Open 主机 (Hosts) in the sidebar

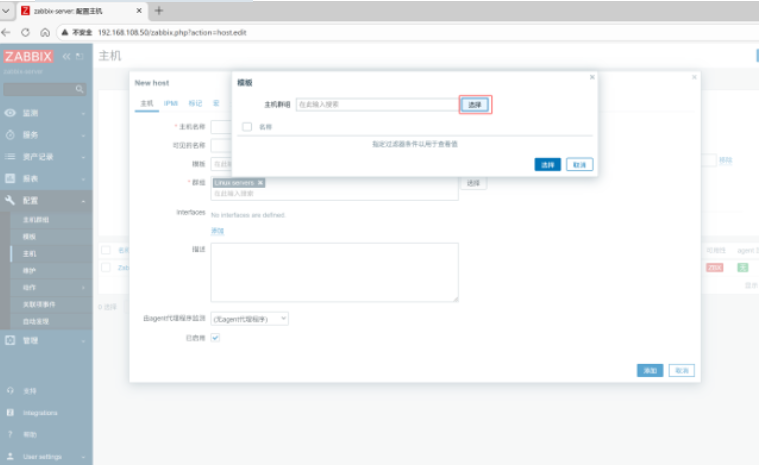(29, 254)
